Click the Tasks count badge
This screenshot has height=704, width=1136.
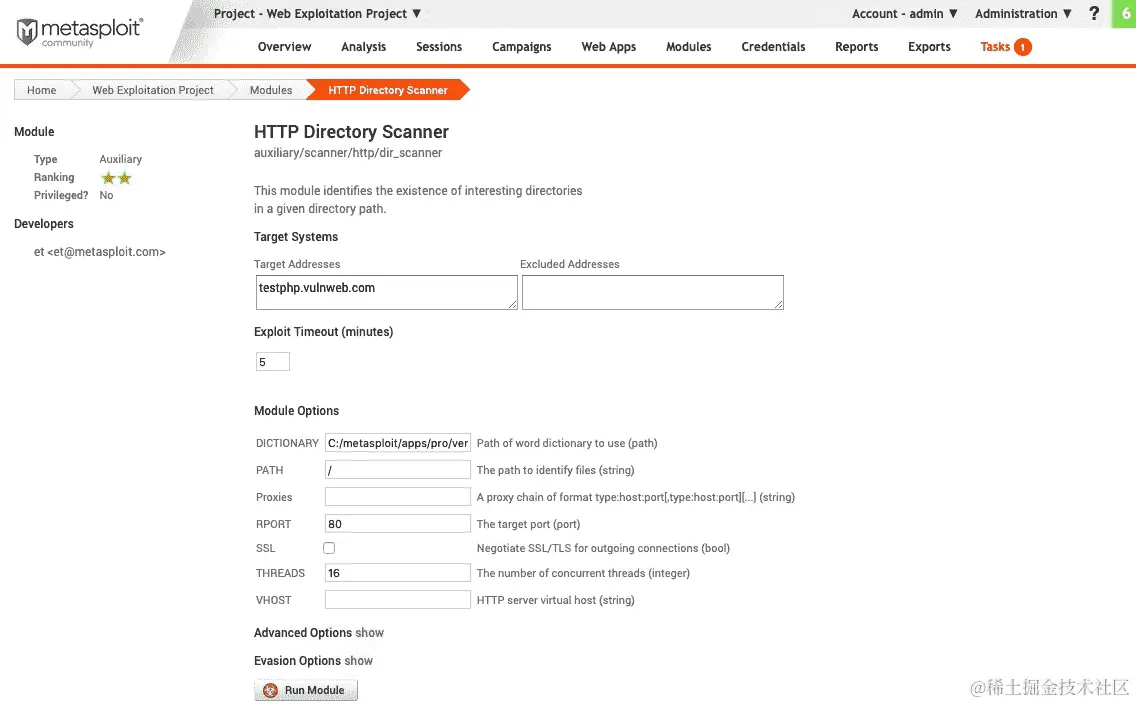1022,47
